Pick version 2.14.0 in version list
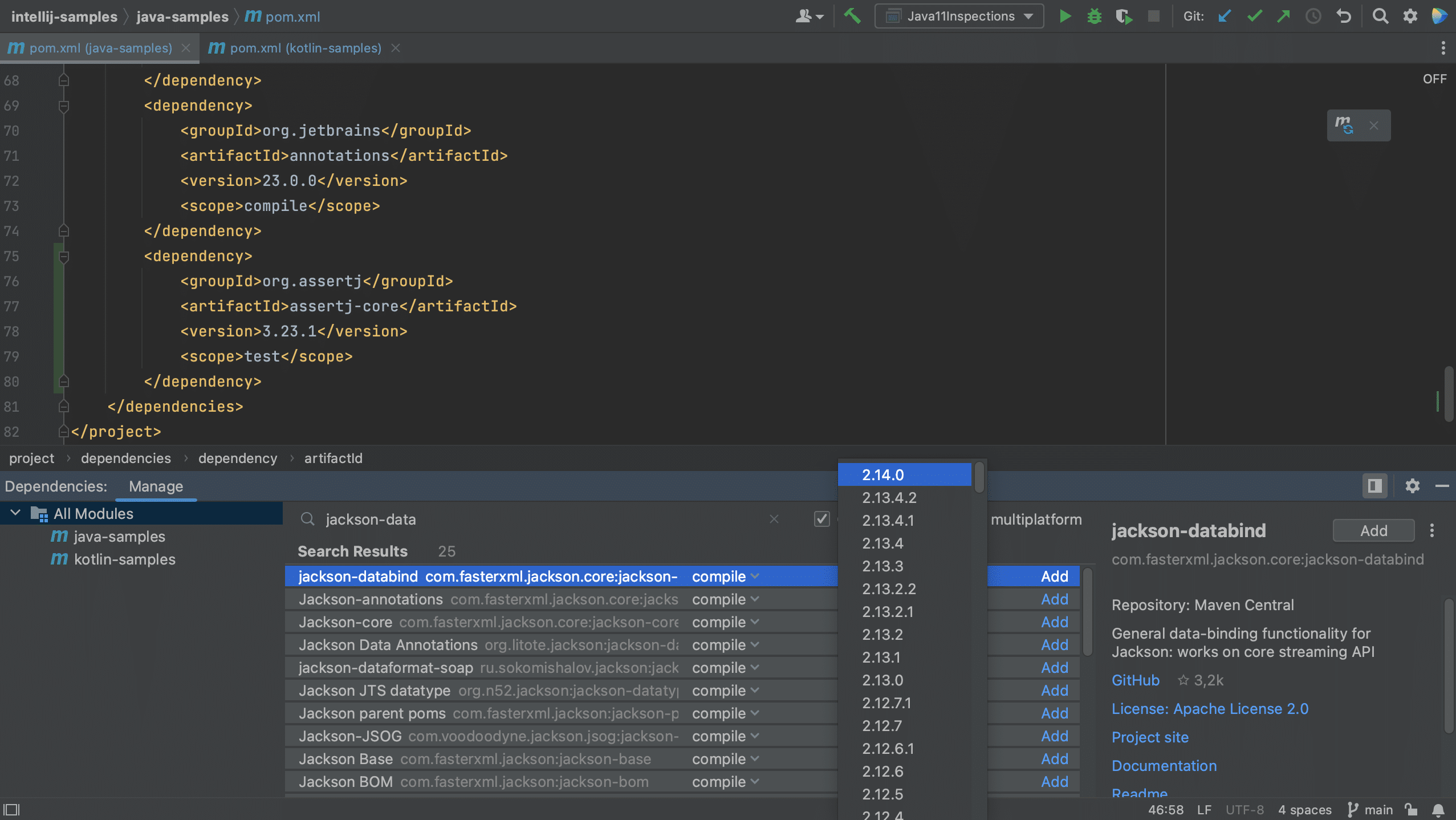 pyautogui.click(x=905, y=474)
